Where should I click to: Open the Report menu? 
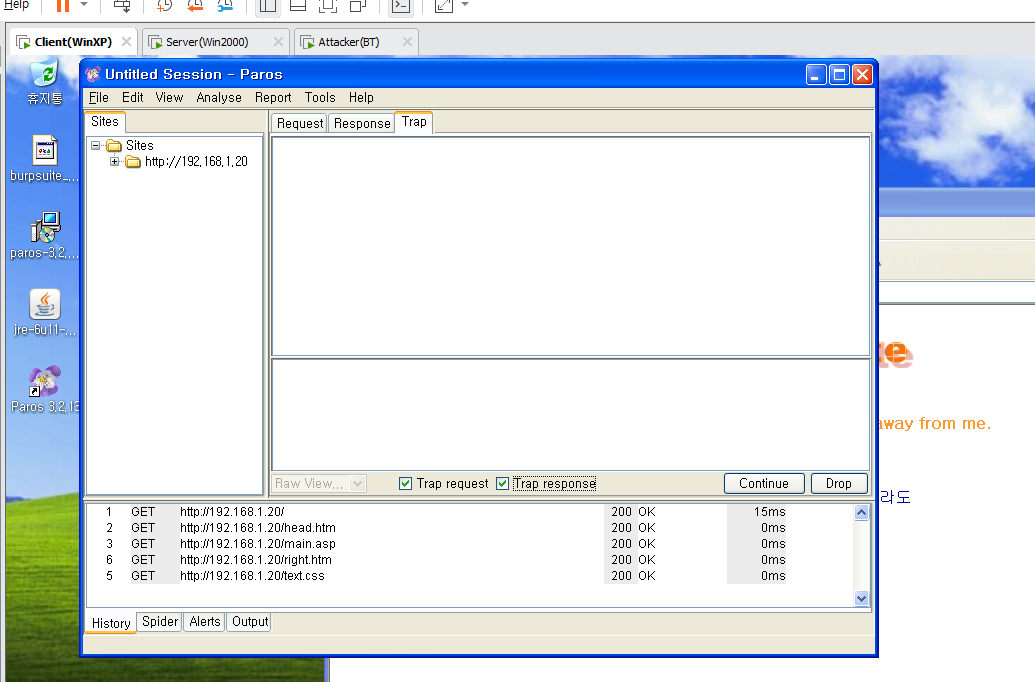click(273, 98)
